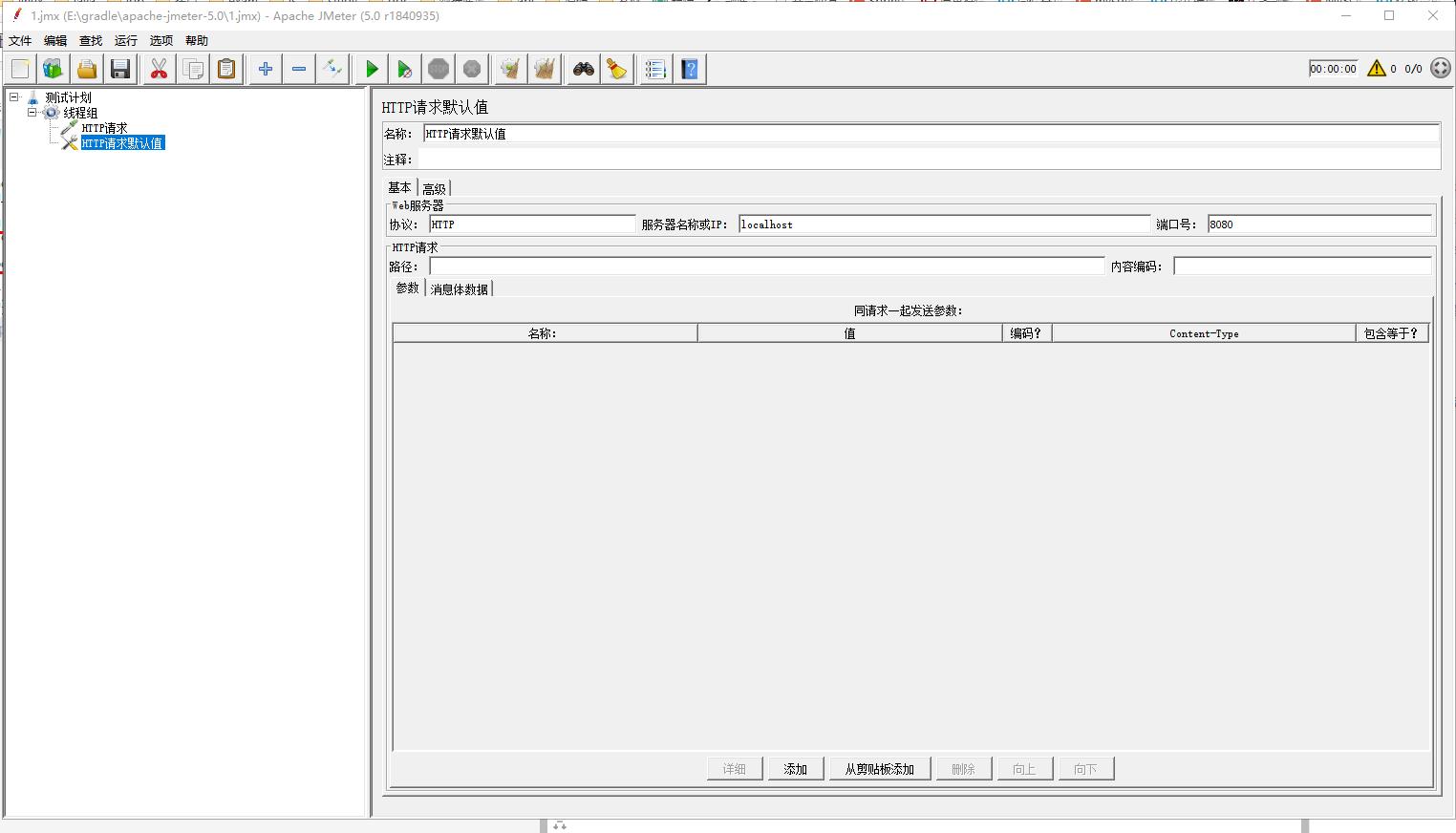The image size is (1456, 833).
Task: Click the 向下 button
Action: click(x=1086, y=769)
